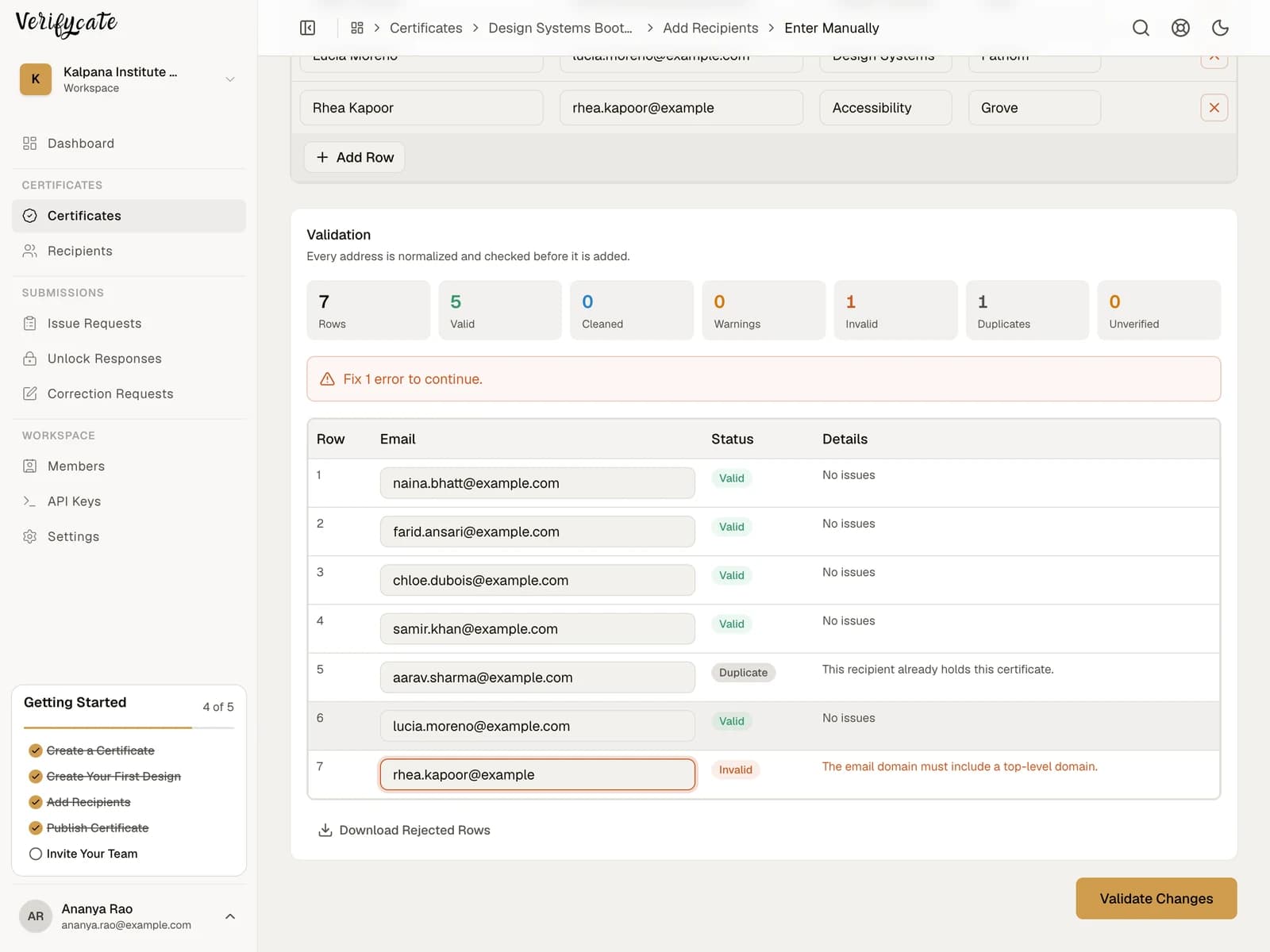Go to Add Recipients breadcrumb
Viewport: 1270px width, 952px height.
click(x=710, y=28)
